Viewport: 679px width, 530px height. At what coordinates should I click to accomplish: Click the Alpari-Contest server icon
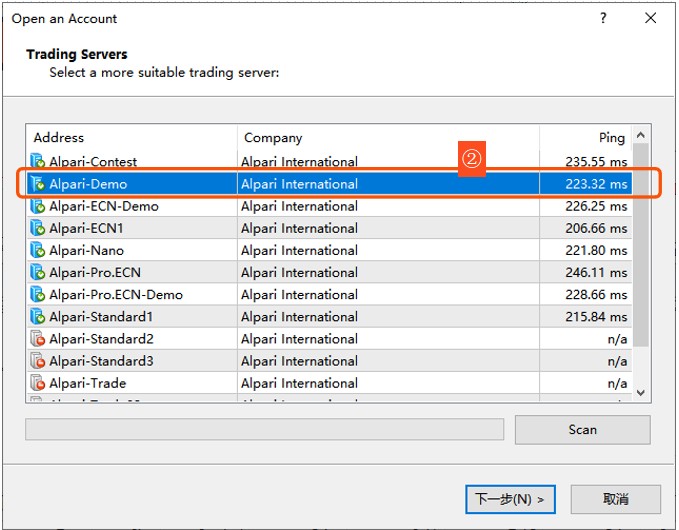tap(38, 161)
